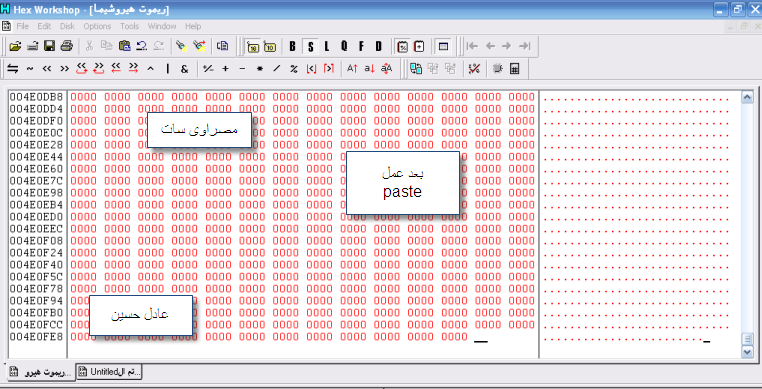Click the Upper Case A-up-arrow icon
The image size is (762, 389).
click(x=352, y=69)
